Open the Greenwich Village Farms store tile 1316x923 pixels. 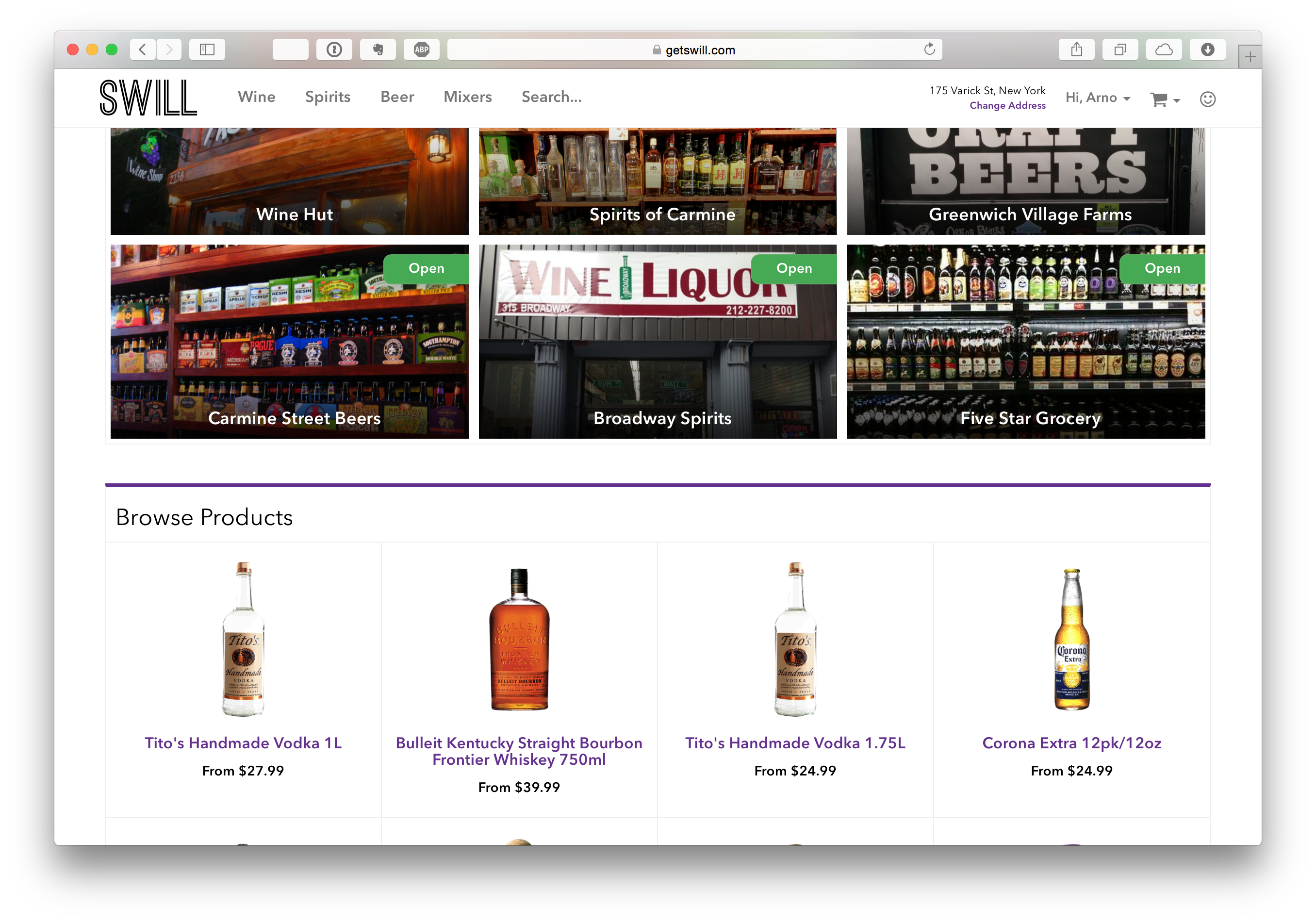1025,181
